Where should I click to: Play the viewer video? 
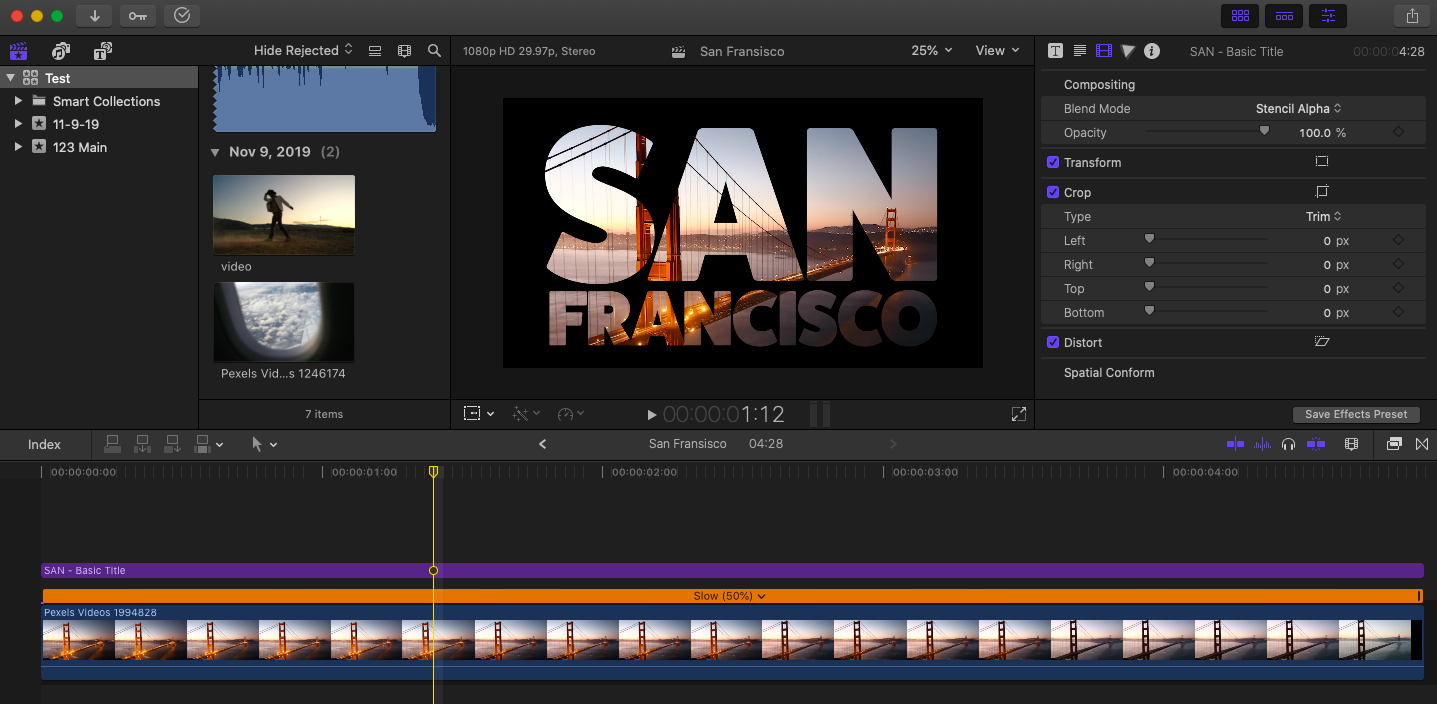pos(652,414)
